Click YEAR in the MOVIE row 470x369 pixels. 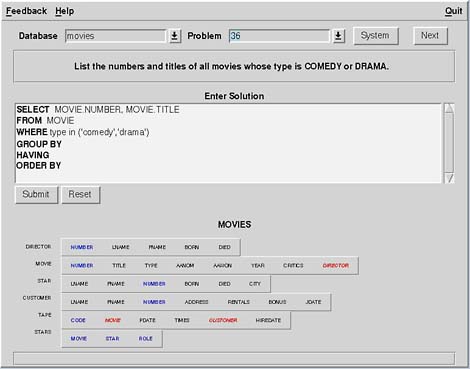point(258,266)
